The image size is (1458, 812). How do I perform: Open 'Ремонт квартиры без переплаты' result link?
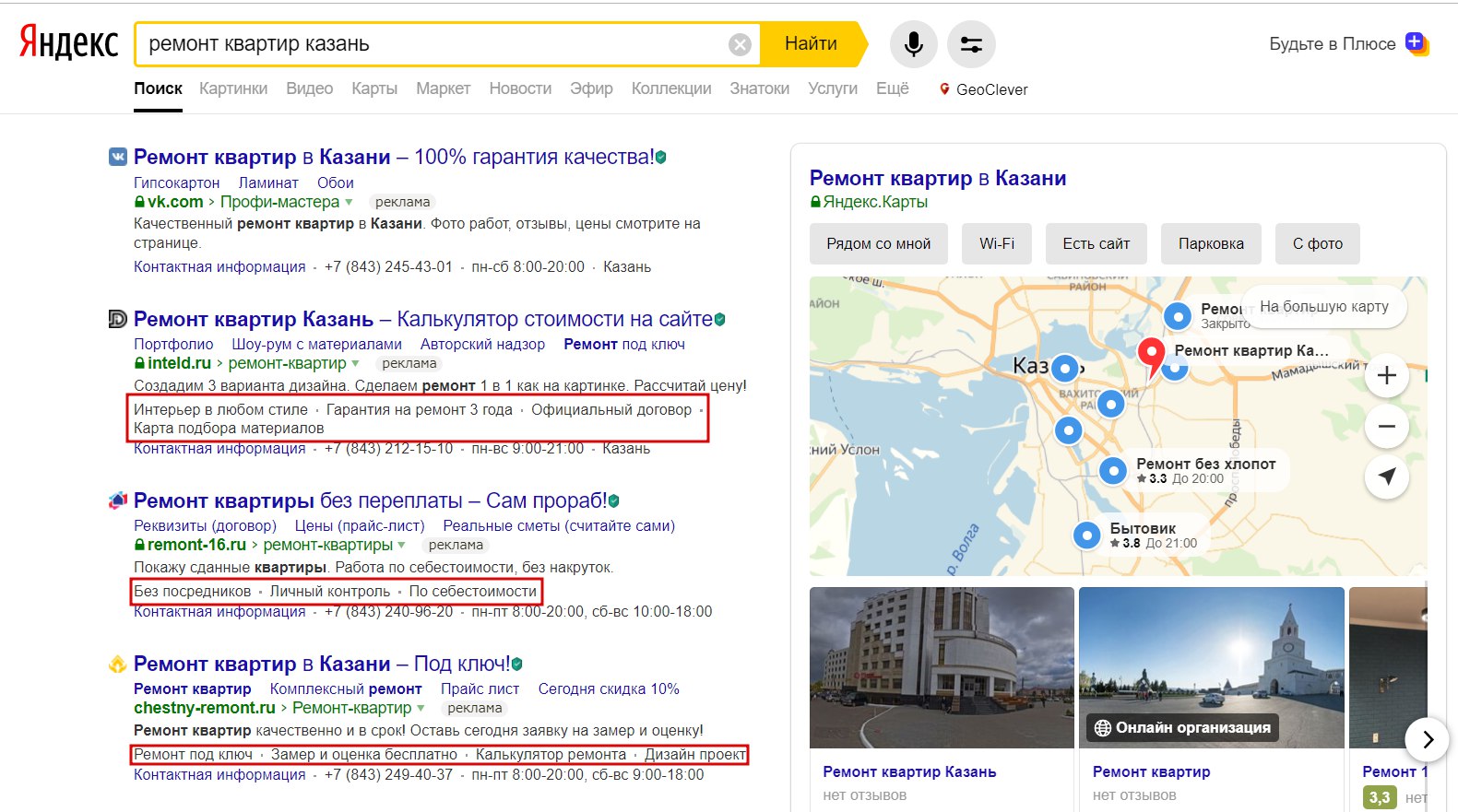(x=371, y=500)
